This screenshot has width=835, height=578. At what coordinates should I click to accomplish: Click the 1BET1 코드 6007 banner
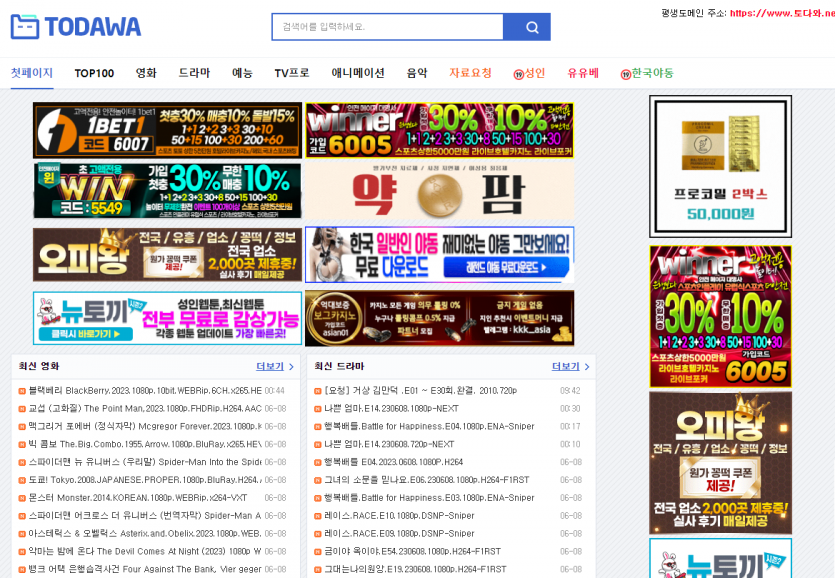(x=167, y=131)
